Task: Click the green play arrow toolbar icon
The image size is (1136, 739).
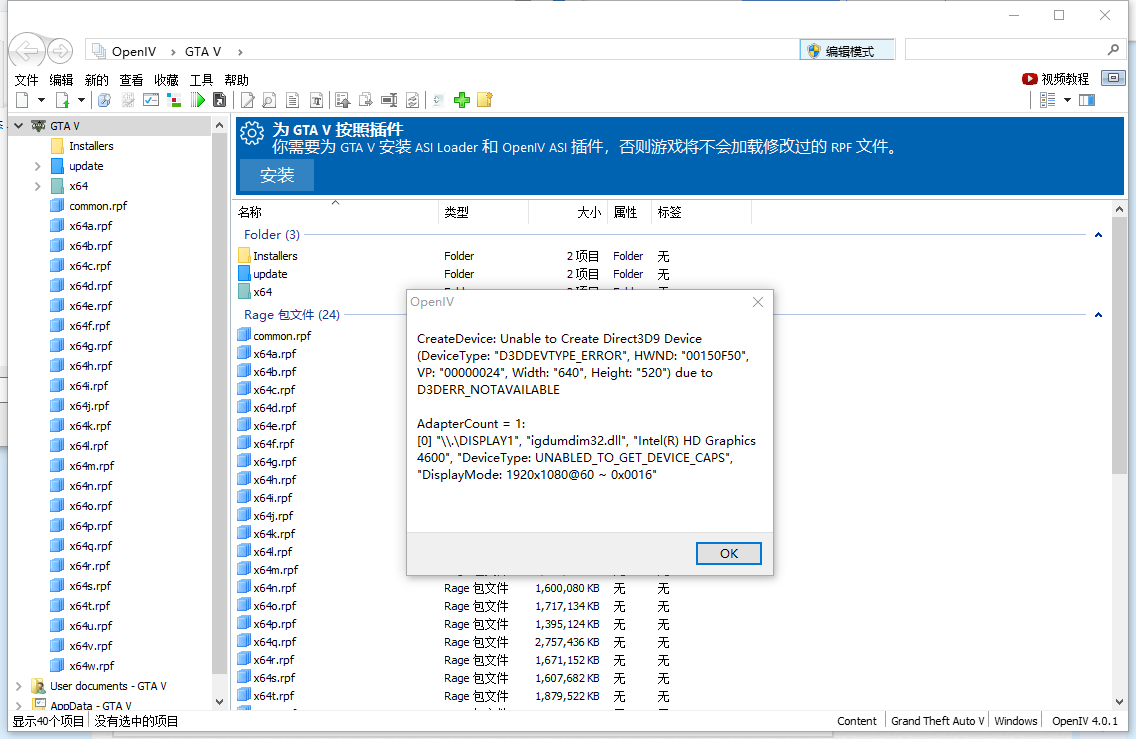Action: (197, 100)
